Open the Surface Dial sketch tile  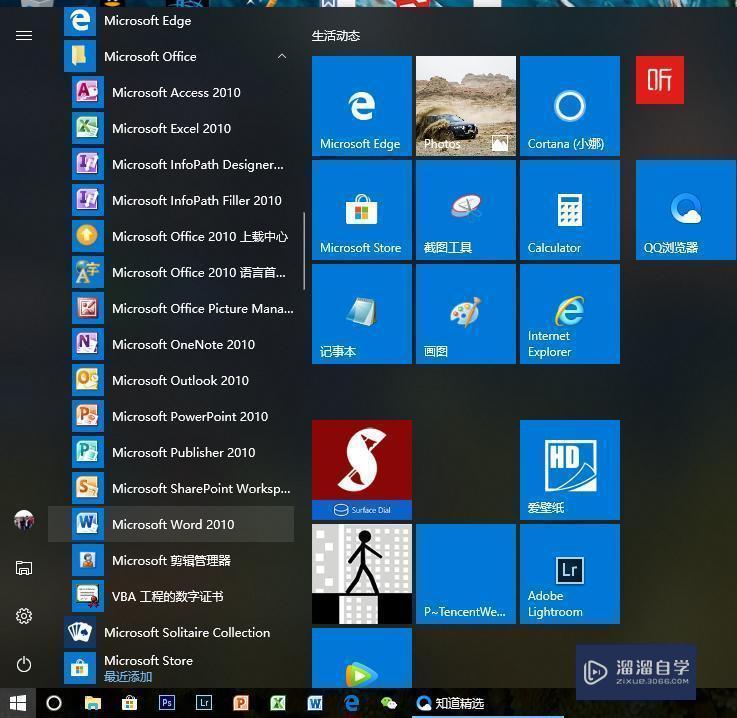362,470
